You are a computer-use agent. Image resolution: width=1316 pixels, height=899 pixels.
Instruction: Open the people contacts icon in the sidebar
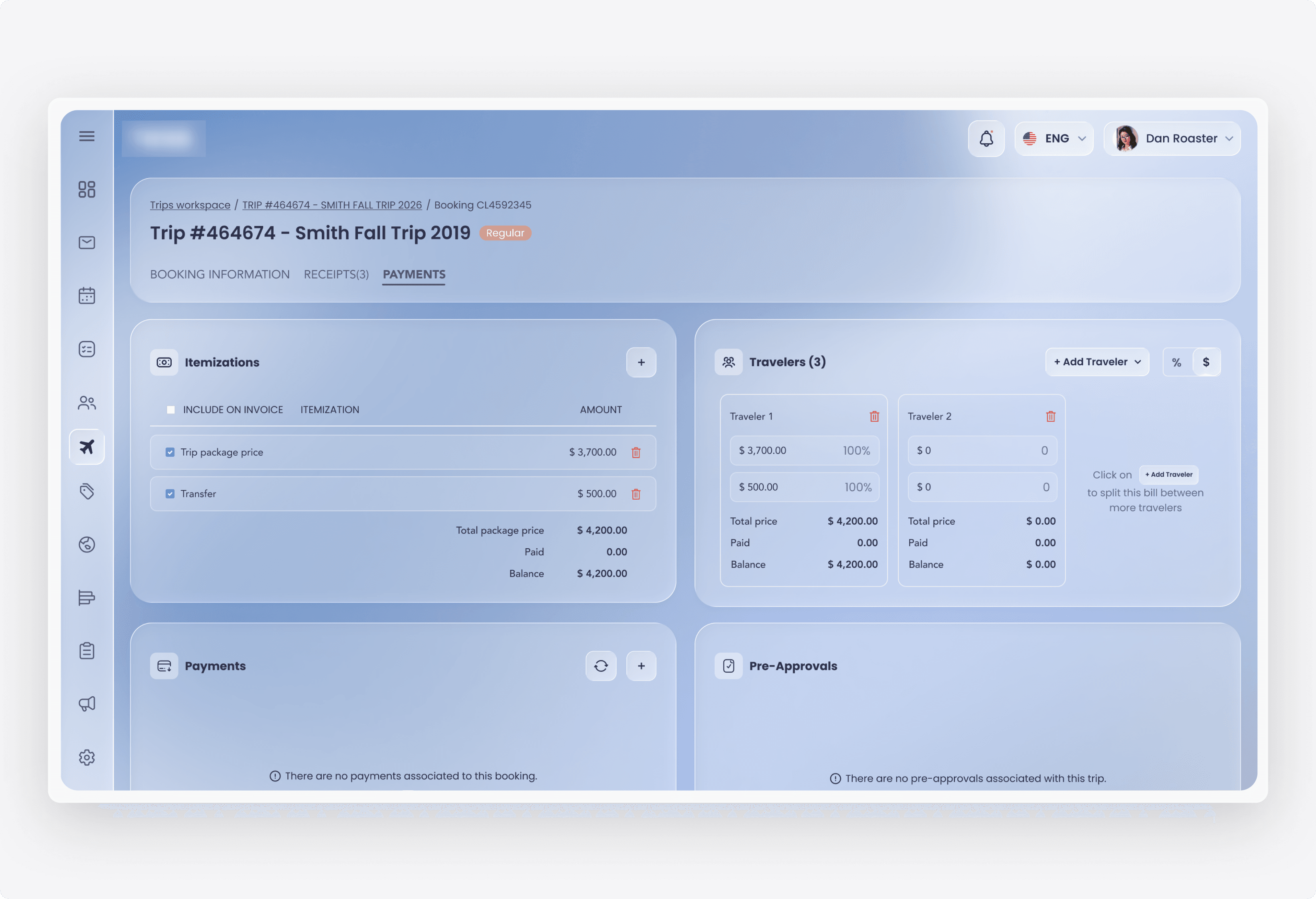87,403
